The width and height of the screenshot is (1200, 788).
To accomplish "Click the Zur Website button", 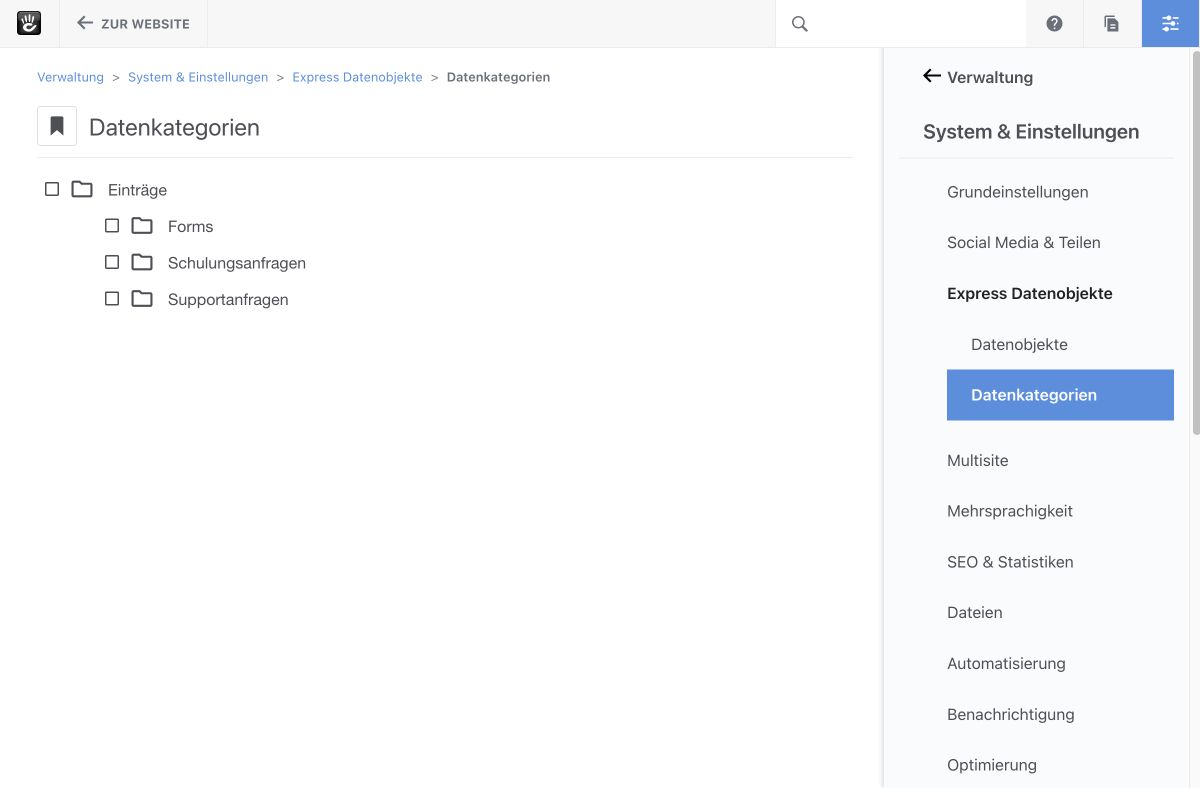I will 133,23.
